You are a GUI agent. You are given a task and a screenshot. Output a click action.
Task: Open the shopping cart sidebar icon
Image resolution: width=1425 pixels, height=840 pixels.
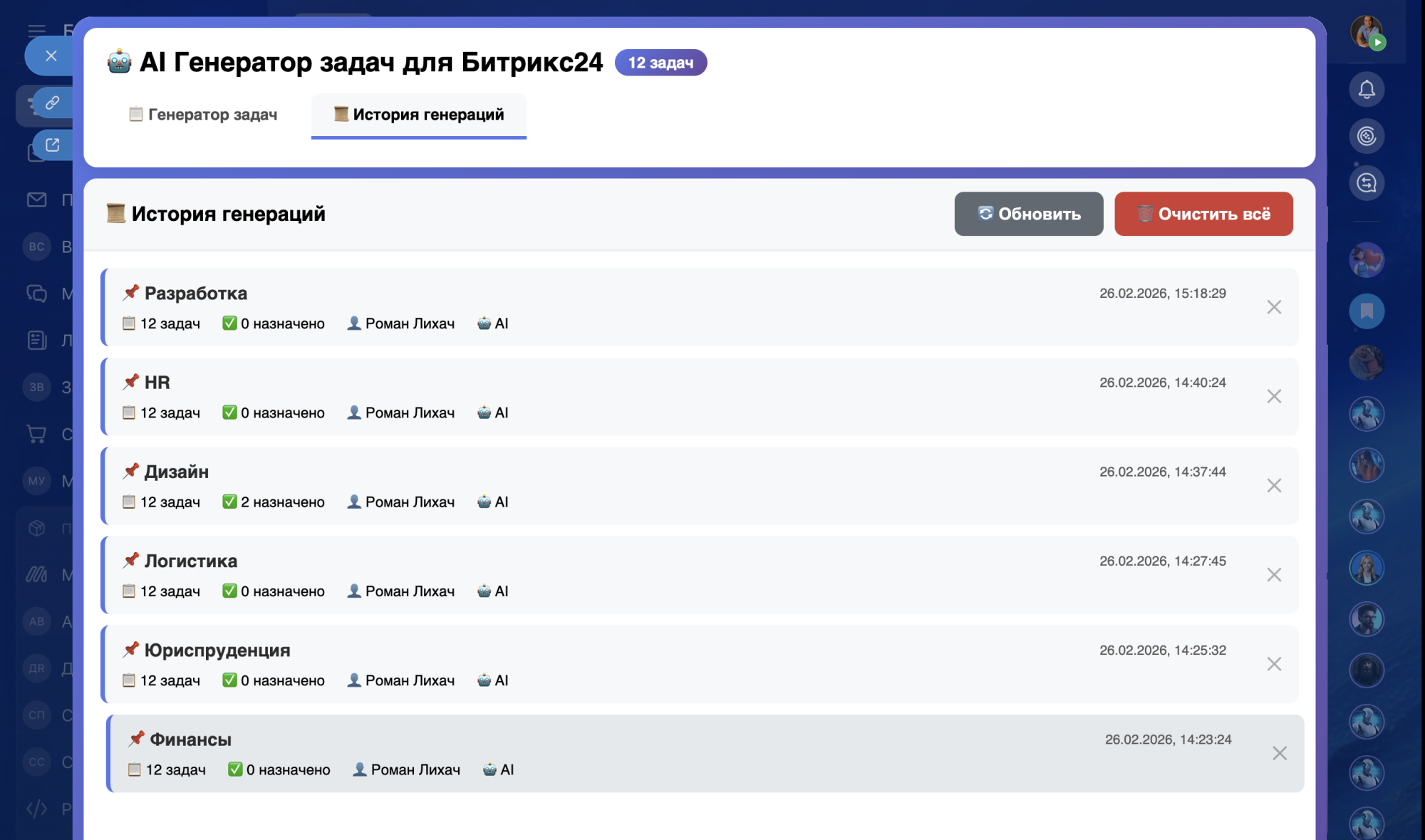coord(37,433)
